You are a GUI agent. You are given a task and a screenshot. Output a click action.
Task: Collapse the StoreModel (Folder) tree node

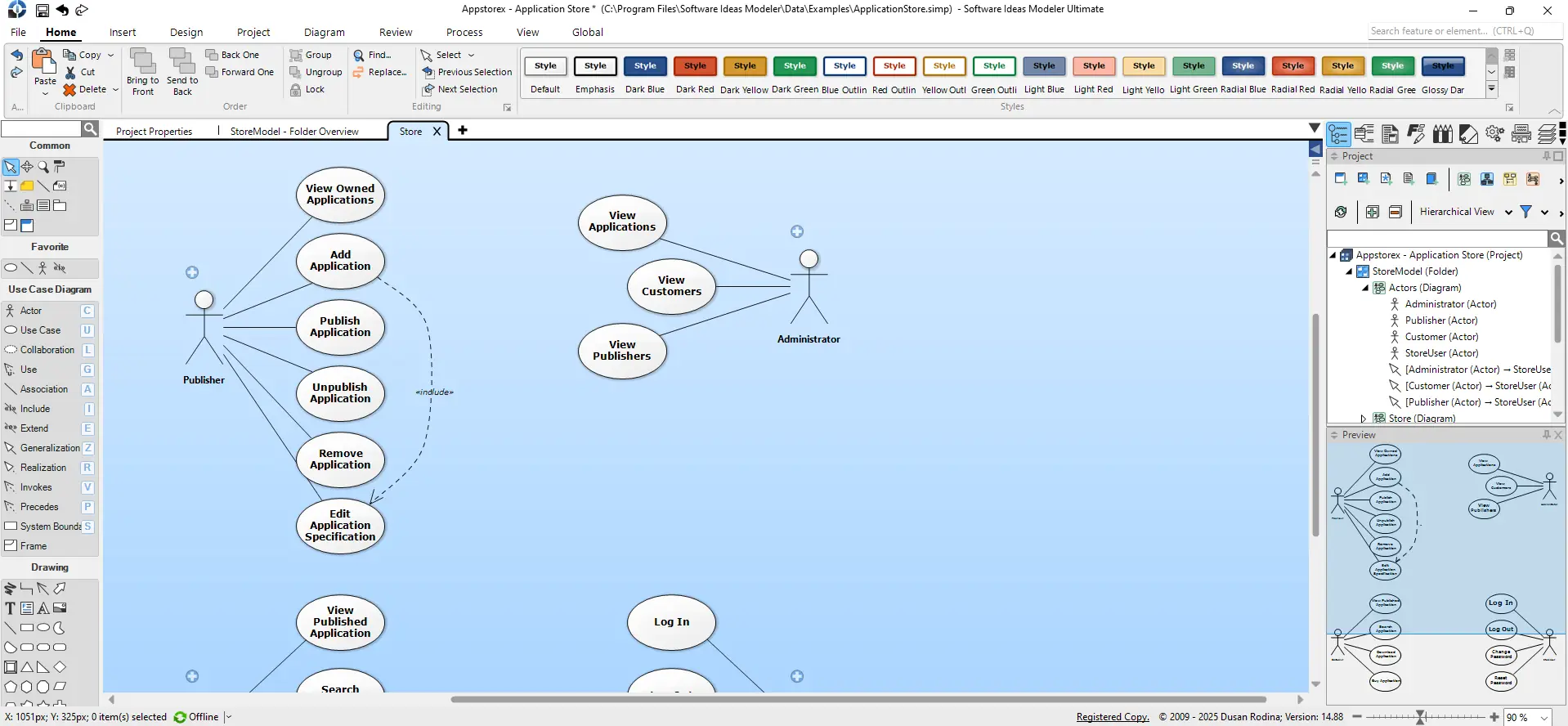pos(1349,271)
